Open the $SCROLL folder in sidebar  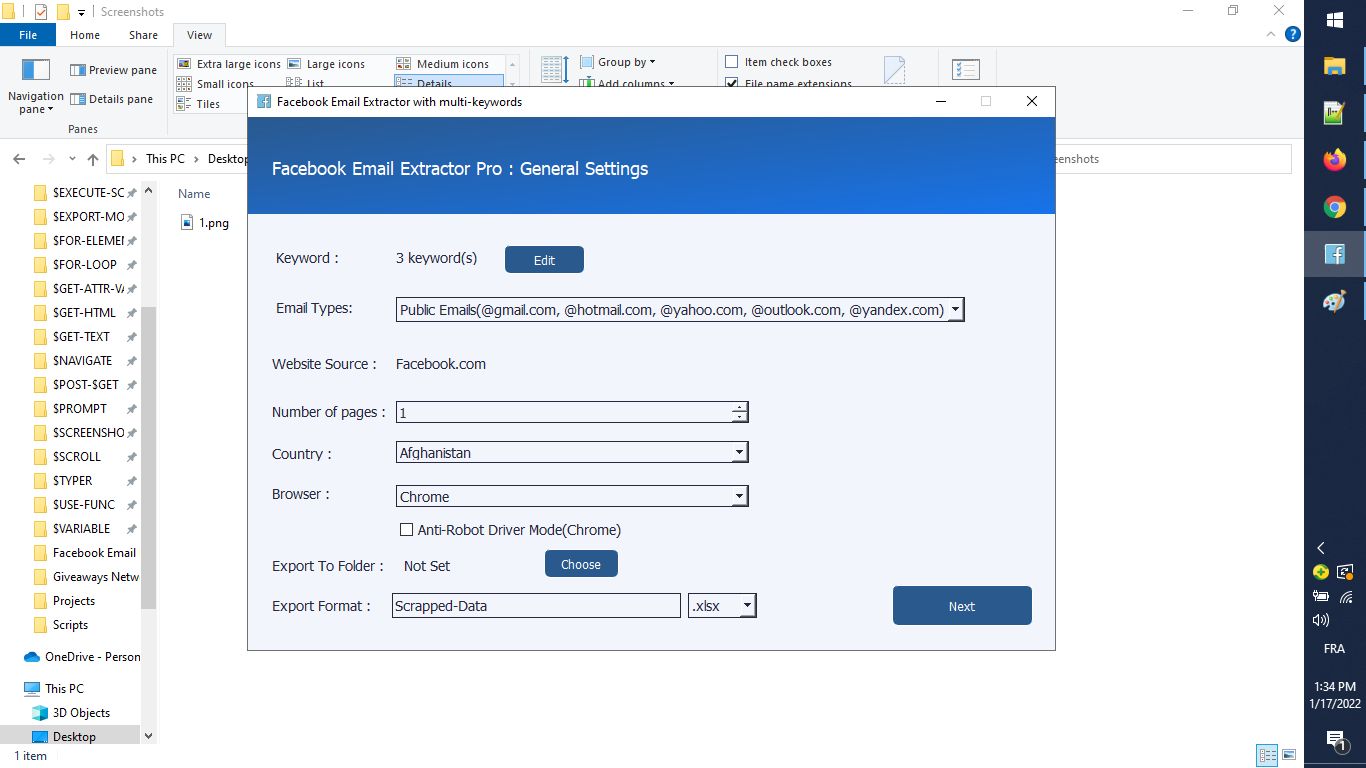(84, 457)
